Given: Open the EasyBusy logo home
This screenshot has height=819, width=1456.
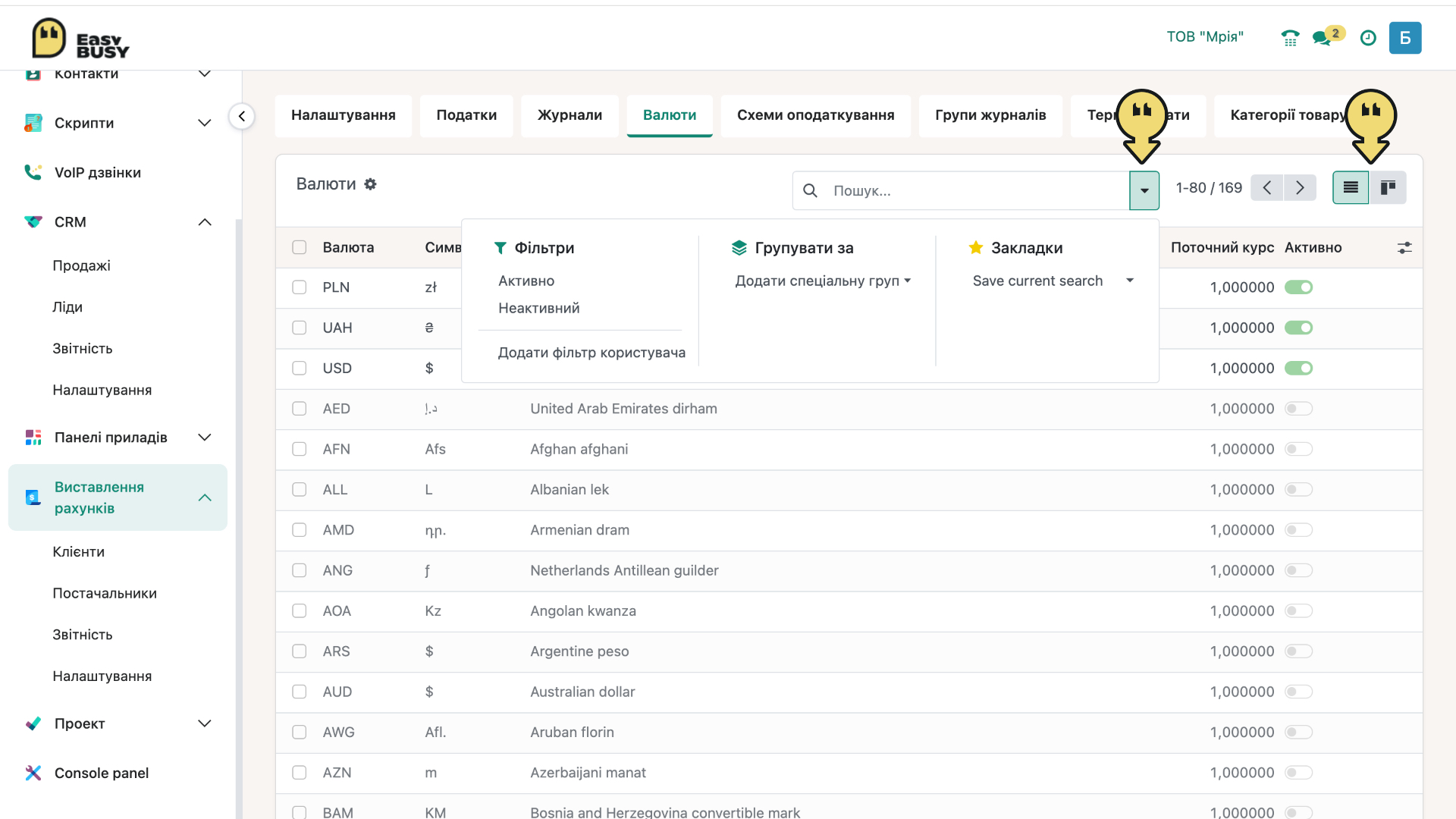Looking at the screenshot, I should click(x=80, y=38).
